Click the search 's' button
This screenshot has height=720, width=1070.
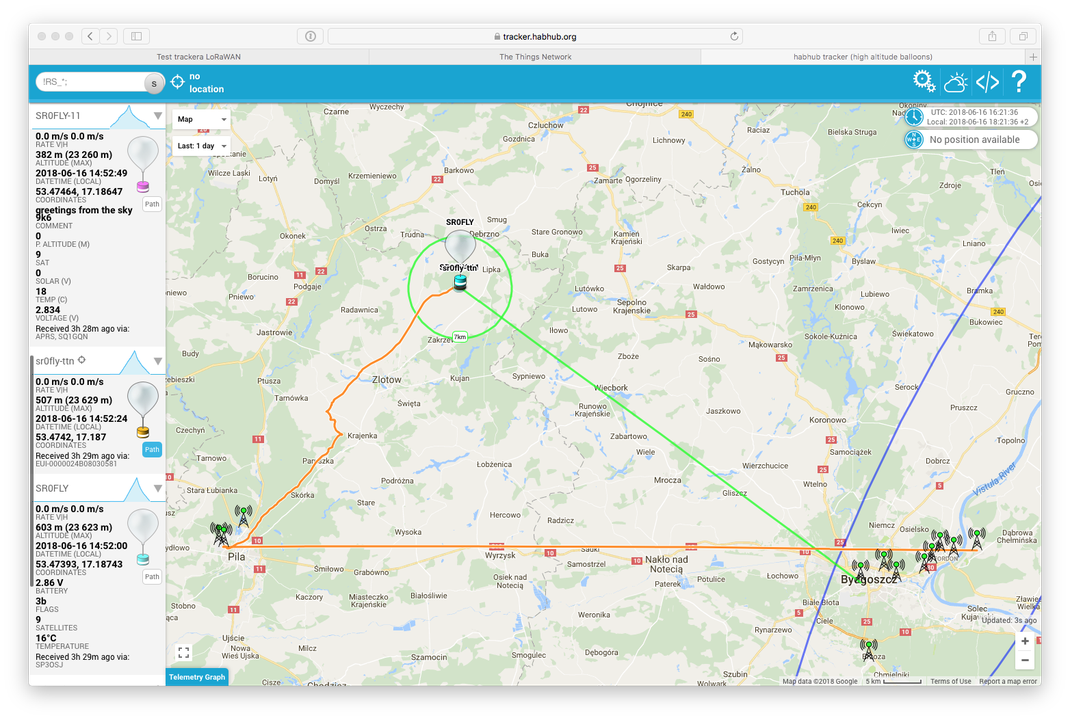pyautogui.click(x=154, y=83)
